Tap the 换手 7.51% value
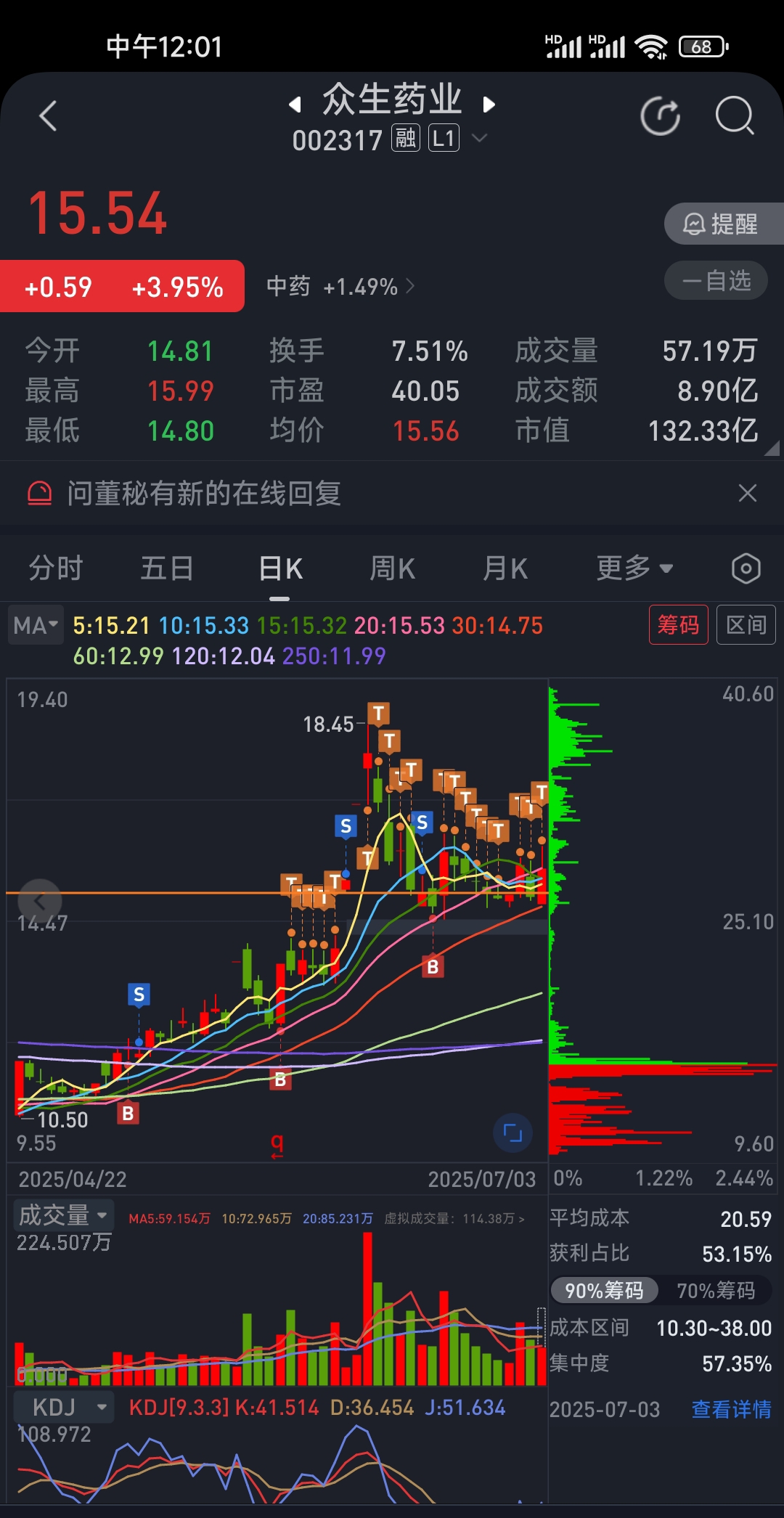This screenshot has width=784, height=1518. point(430,351)
